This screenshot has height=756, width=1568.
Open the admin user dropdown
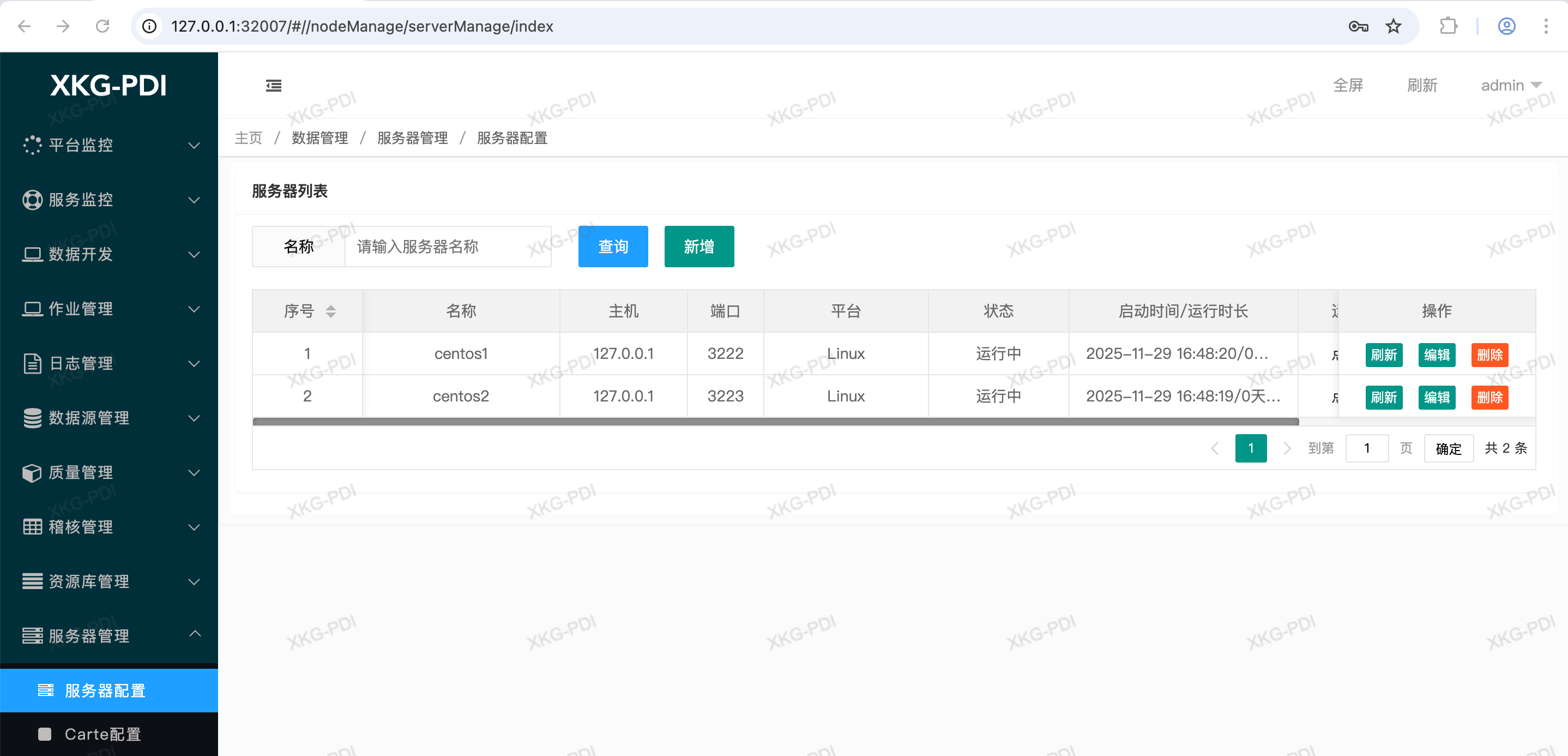(1511, 85)
